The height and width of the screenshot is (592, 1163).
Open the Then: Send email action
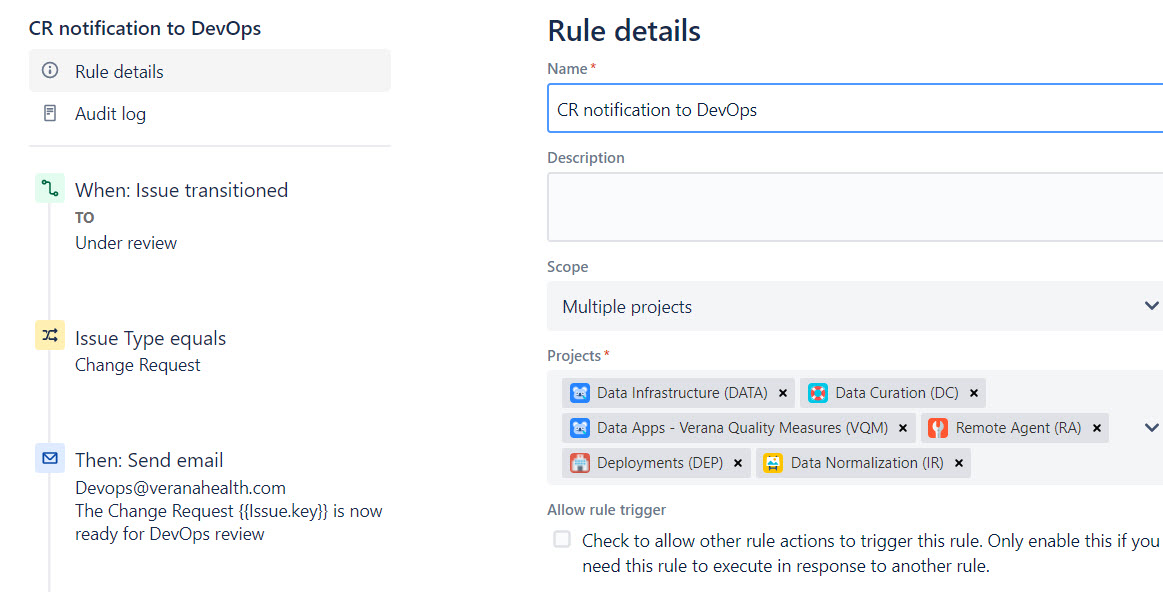149,460
